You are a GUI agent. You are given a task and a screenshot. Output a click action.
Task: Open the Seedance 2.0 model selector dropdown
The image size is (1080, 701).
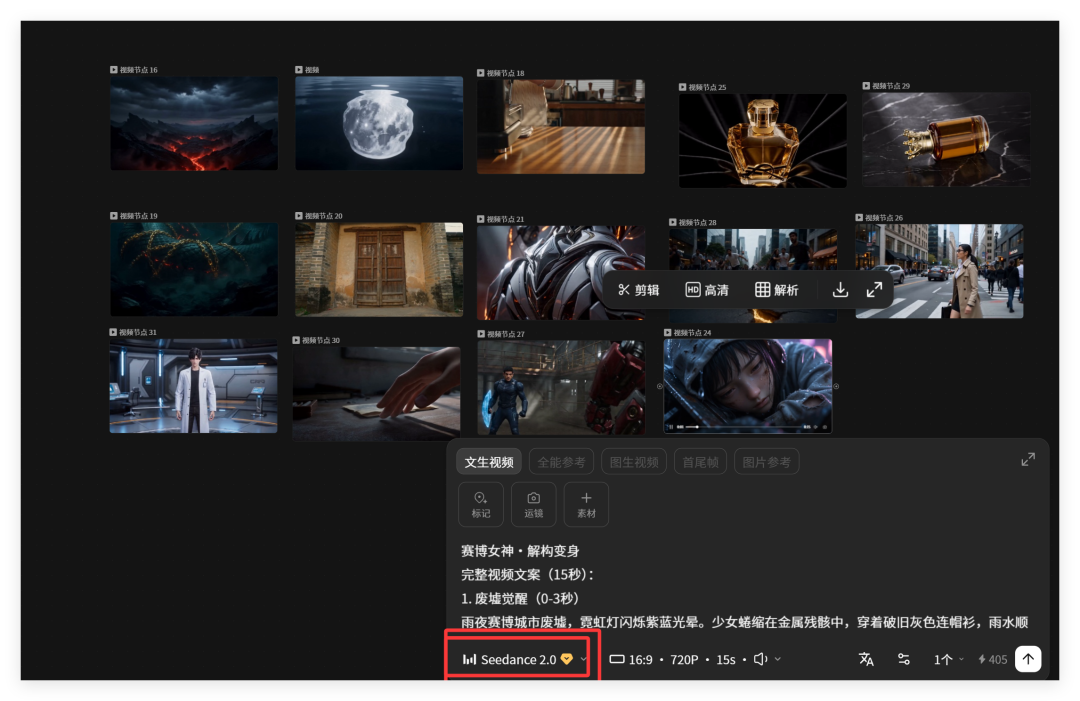[x=518, y=659]
